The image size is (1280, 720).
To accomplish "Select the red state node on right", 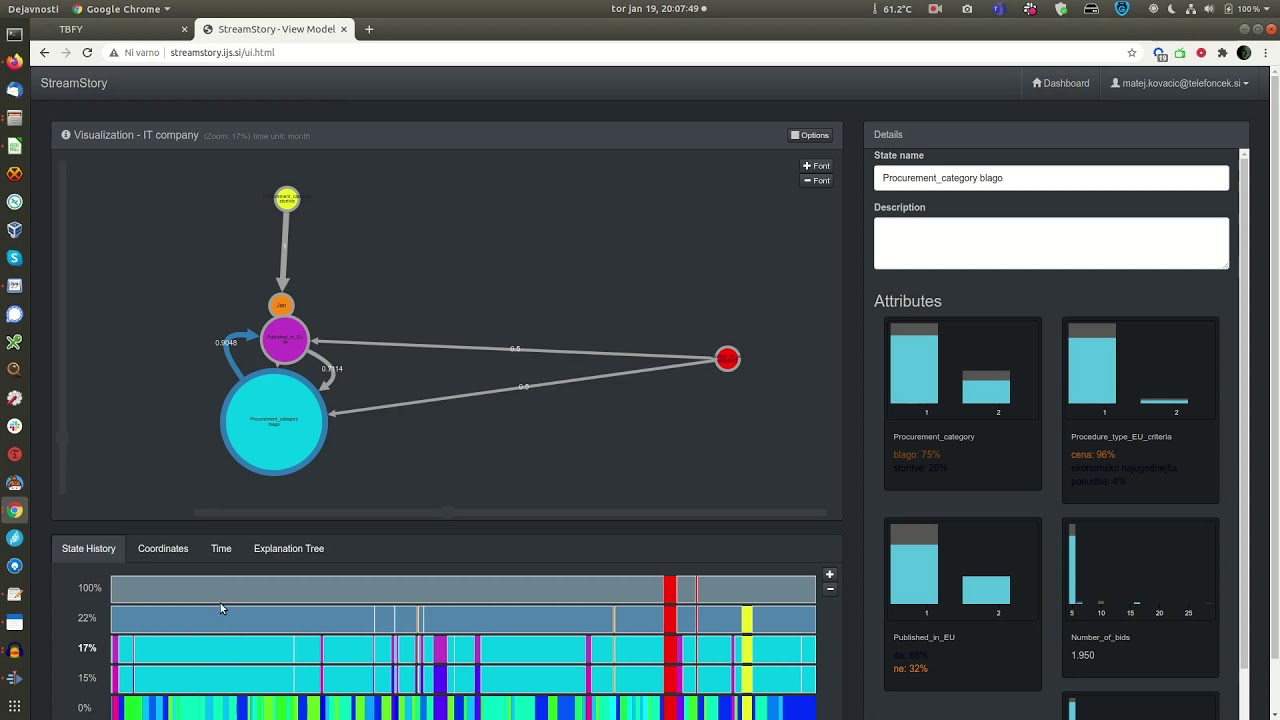I will [x=728, y=359].
